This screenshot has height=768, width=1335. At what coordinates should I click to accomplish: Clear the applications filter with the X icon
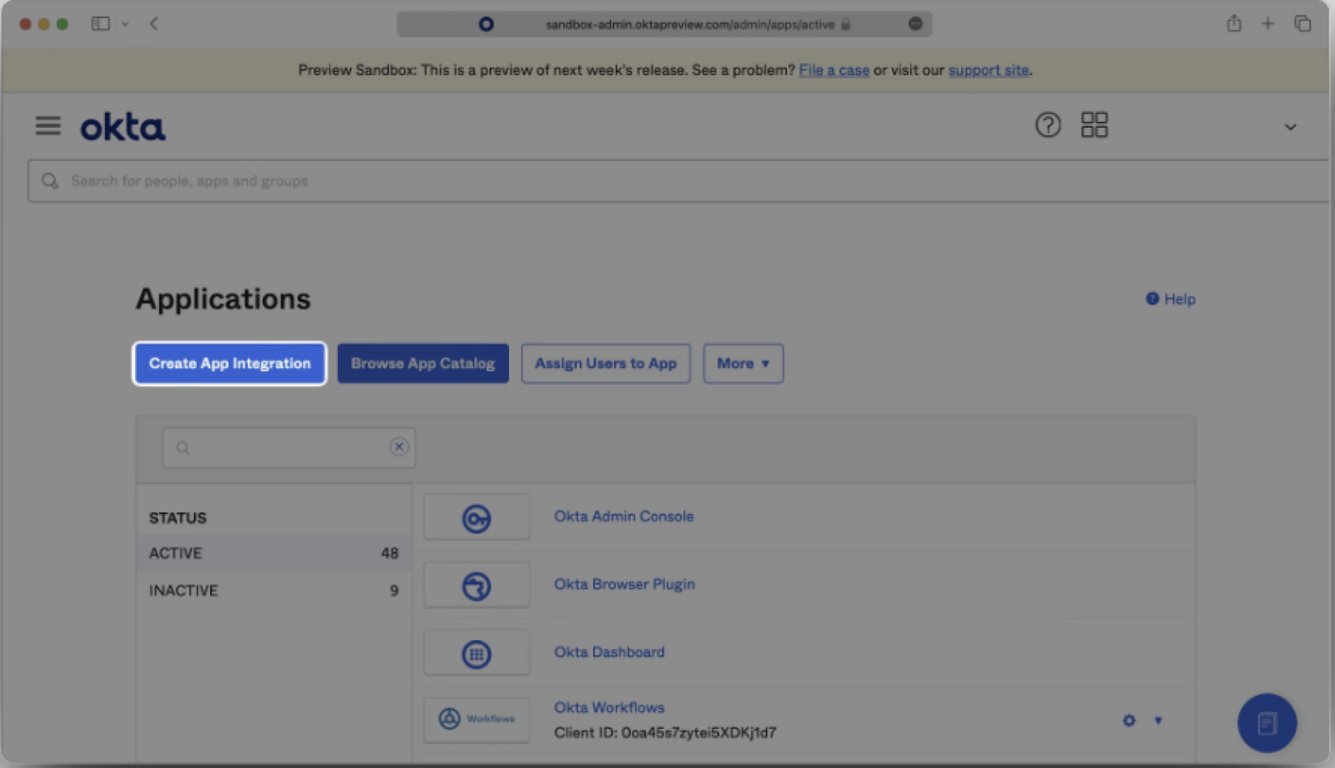point(399,447)
